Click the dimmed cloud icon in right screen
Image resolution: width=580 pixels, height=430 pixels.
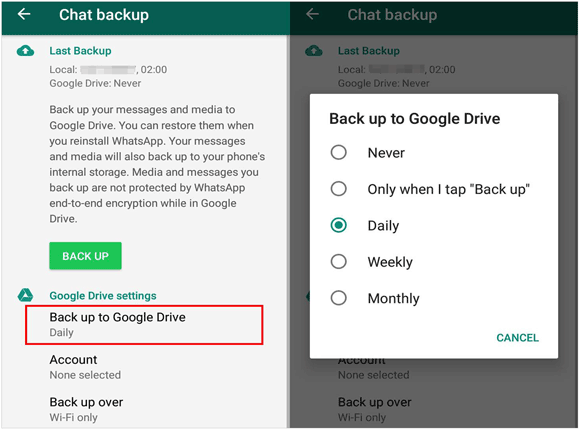coord(314,51)
